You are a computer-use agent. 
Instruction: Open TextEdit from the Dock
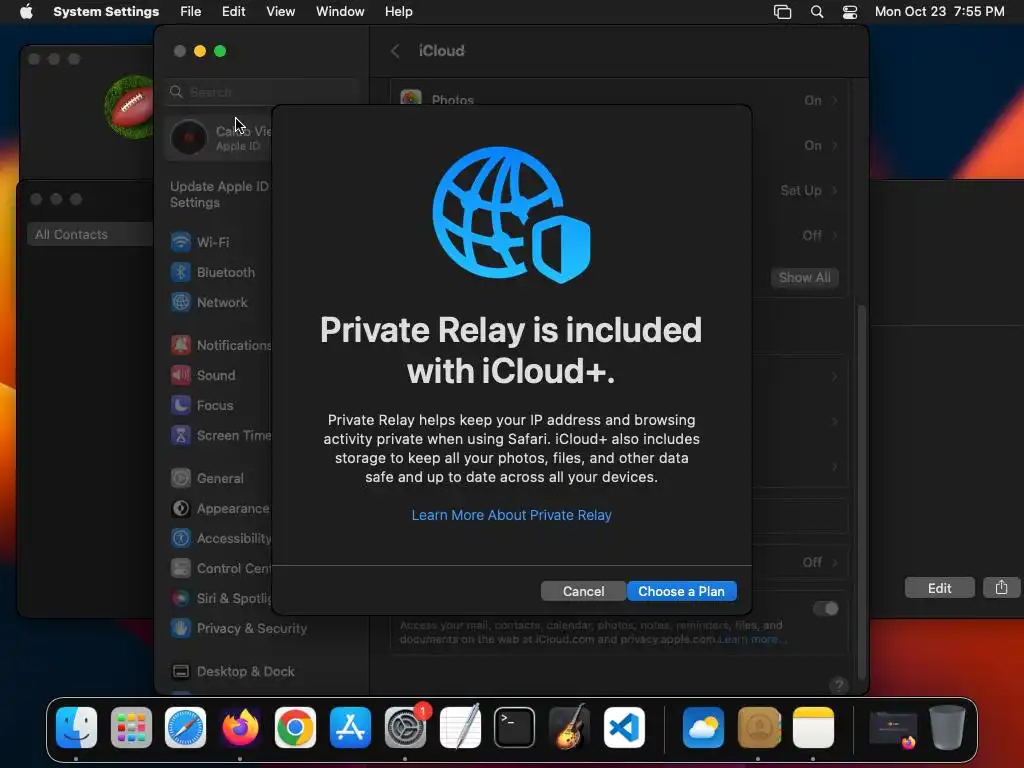(x=460, y=727)
